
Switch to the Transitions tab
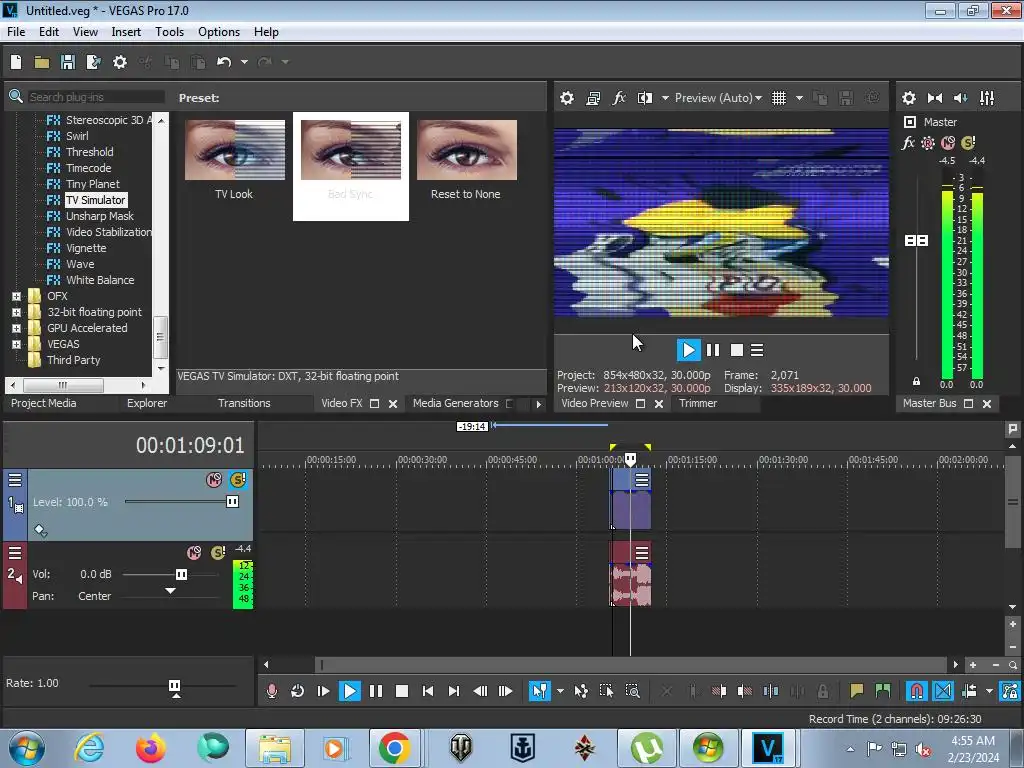pyautogui.click(x=244, y=404)
